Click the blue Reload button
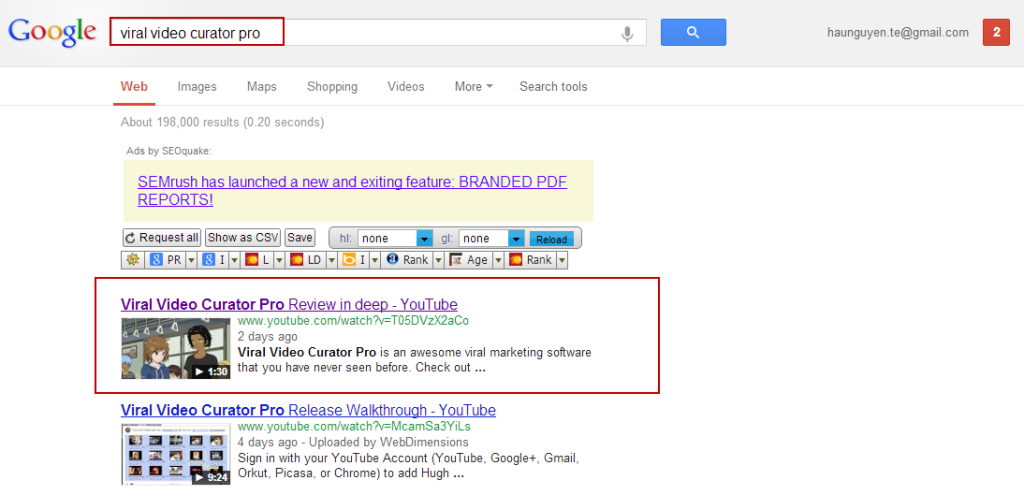 pos(551,239)
